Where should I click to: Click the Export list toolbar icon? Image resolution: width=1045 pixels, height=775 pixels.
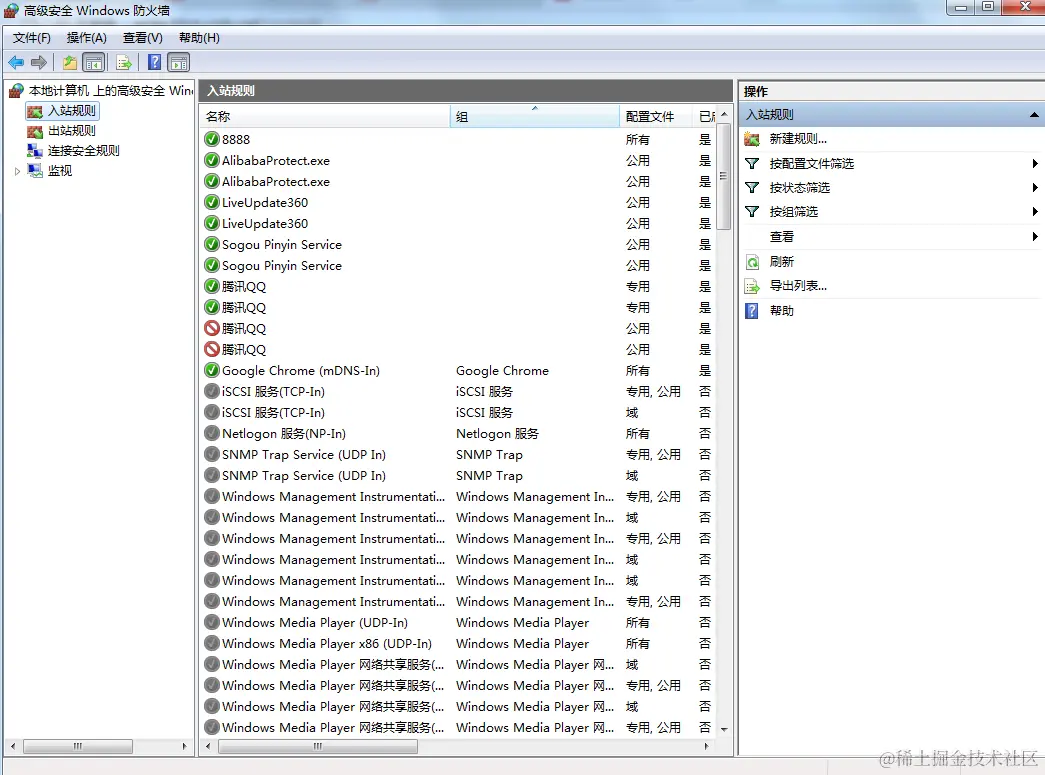(124, 63)
